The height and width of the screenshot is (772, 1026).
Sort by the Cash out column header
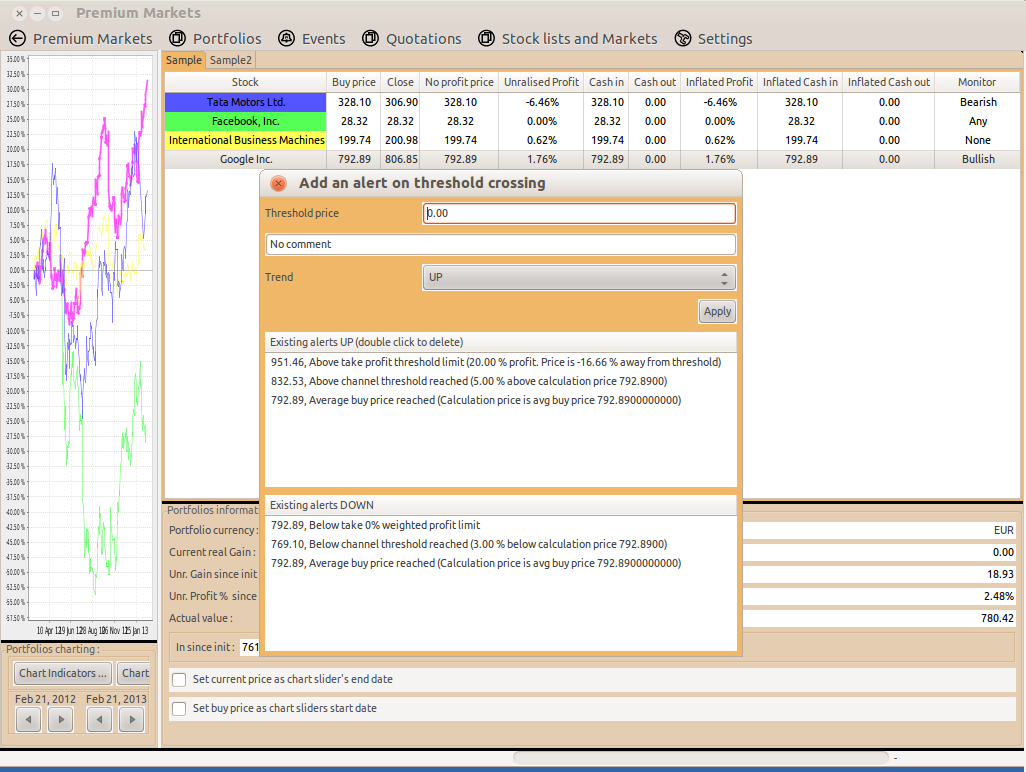[x=654, y=82]
